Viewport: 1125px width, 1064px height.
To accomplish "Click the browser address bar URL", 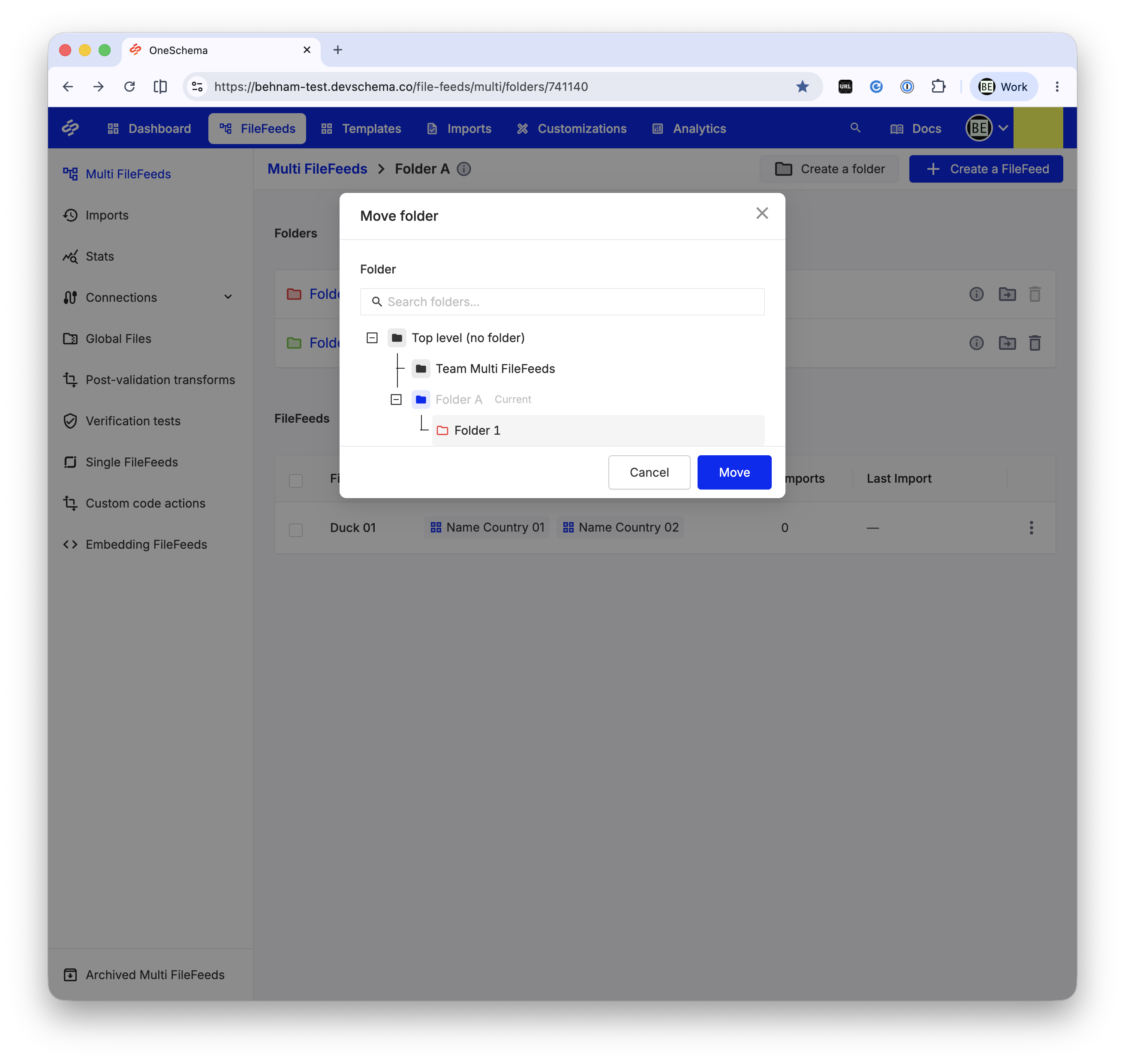I will coord(400,87).
